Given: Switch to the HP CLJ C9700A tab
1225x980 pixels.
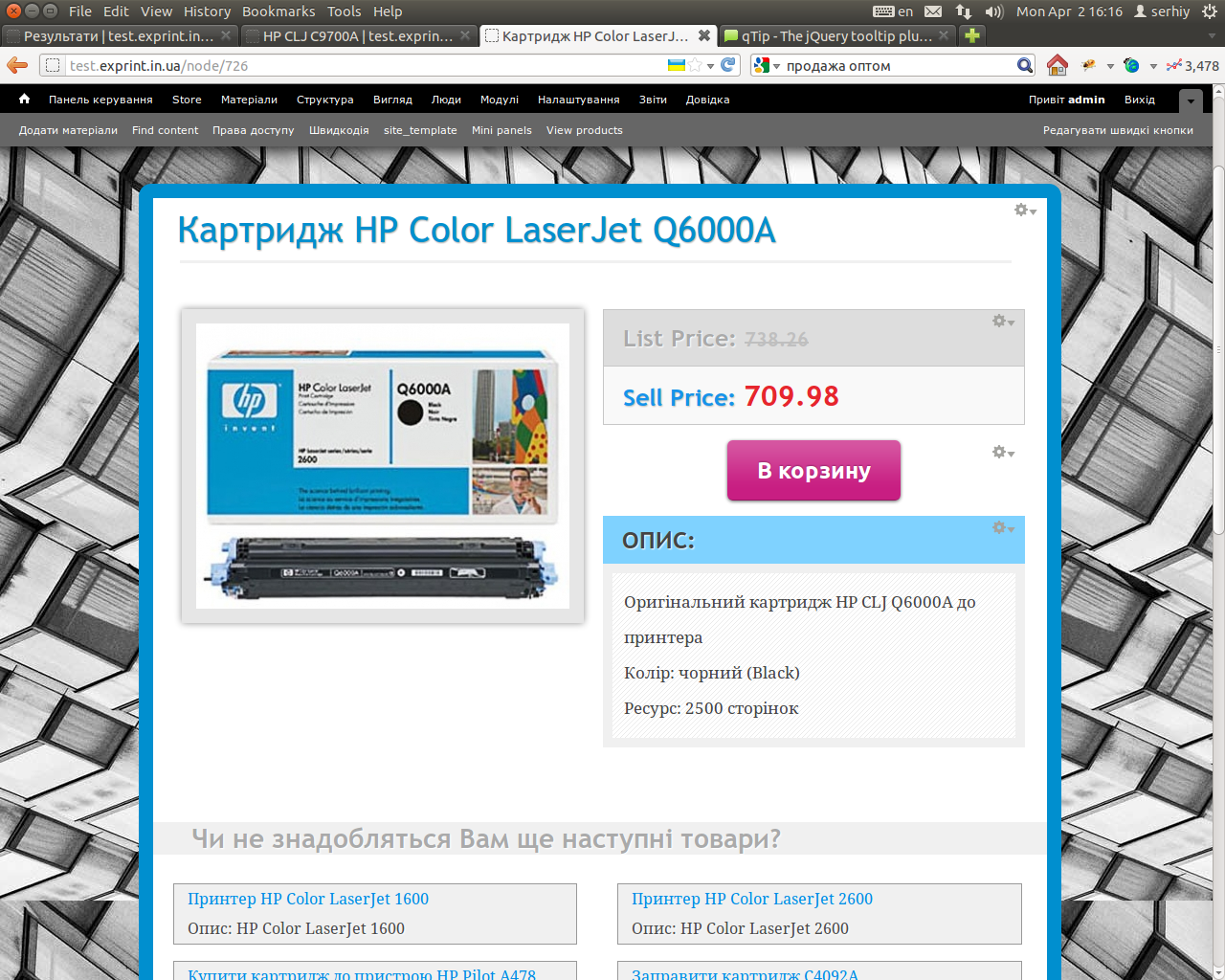Looking at the screenshot, I should coord(358,35).
